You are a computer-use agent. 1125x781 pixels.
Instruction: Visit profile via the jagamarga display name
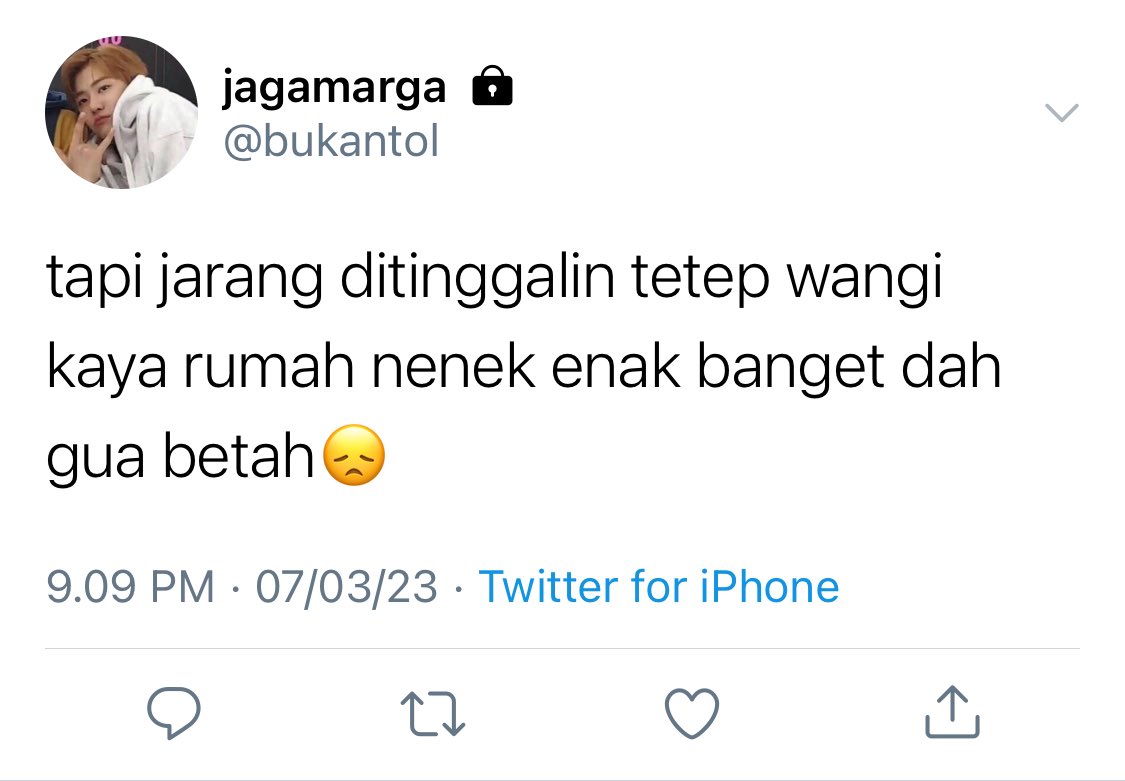(334, 87)
